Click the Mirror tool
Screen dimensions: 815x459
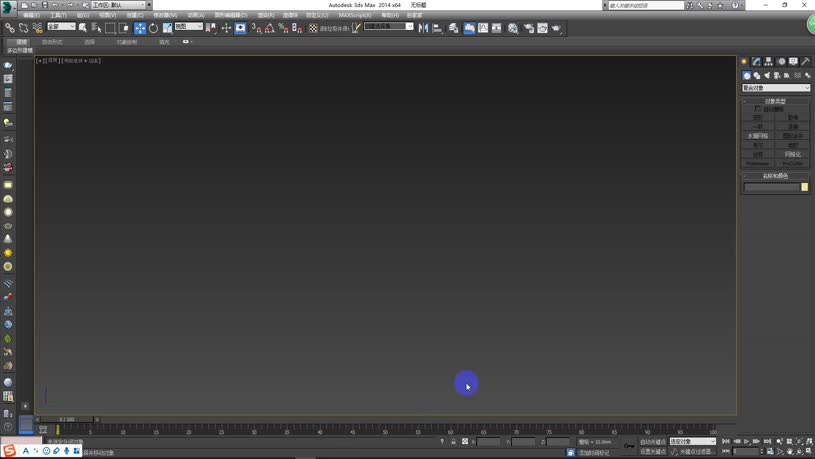tap(424, 28)
